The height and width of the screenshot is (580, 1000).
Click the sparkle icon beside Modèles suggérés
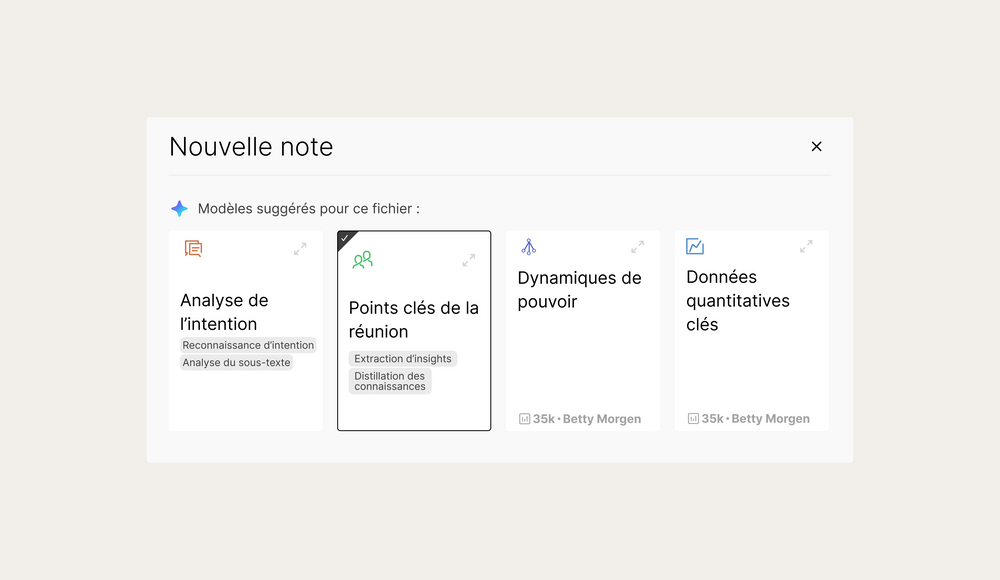tap(179, 209)
